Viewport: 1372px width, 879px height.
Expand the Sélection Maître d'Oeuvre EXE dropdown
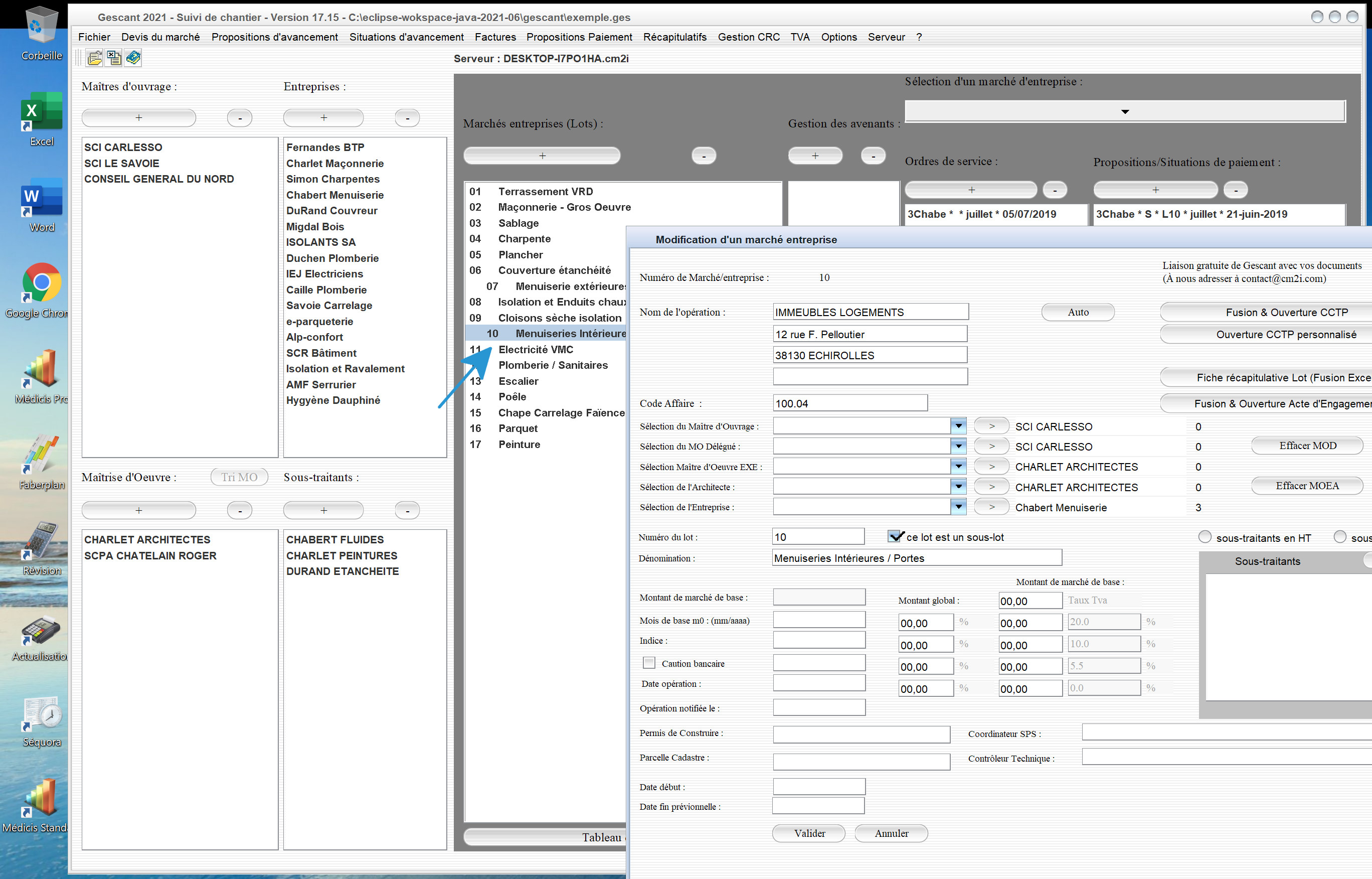click(x=958, y=466)
